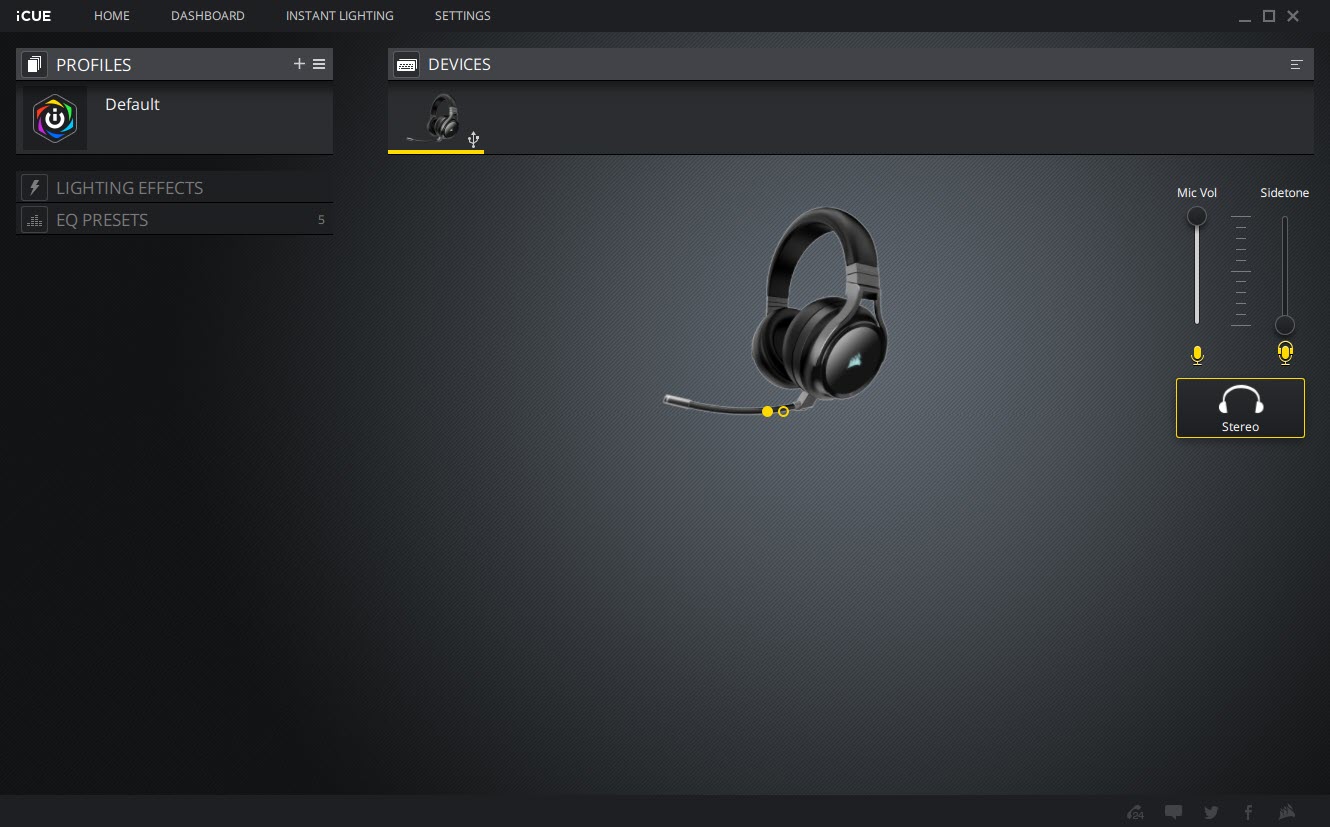Select the Default profile name
The height and width of the screenshot is (827, 1330).
pos(132,104)
